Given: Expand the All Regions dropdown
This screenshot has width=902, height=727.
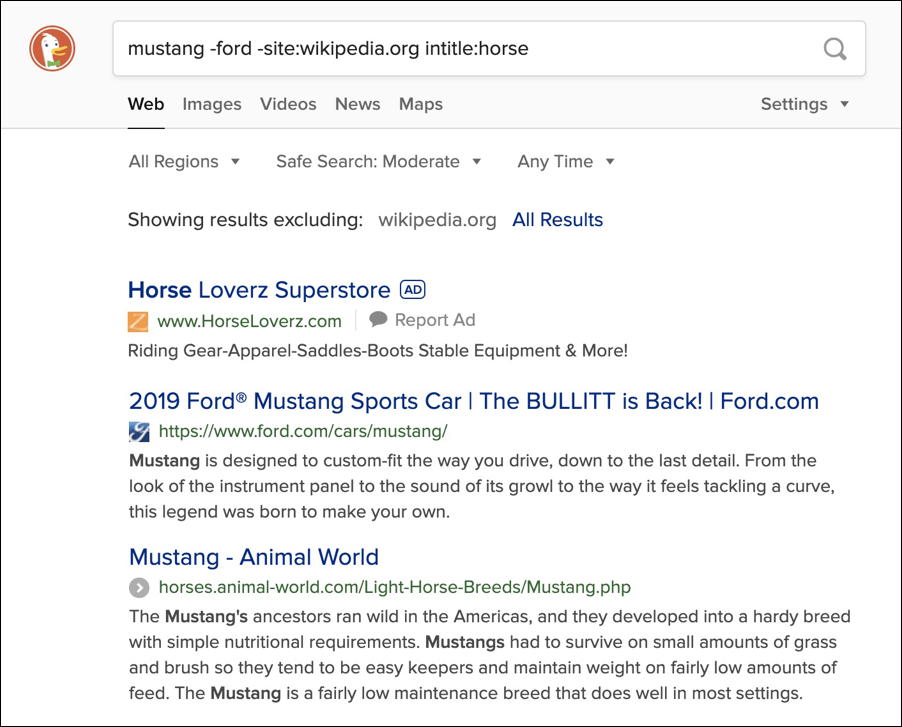Looking at the screenshot, I should [x=184, y=162].
